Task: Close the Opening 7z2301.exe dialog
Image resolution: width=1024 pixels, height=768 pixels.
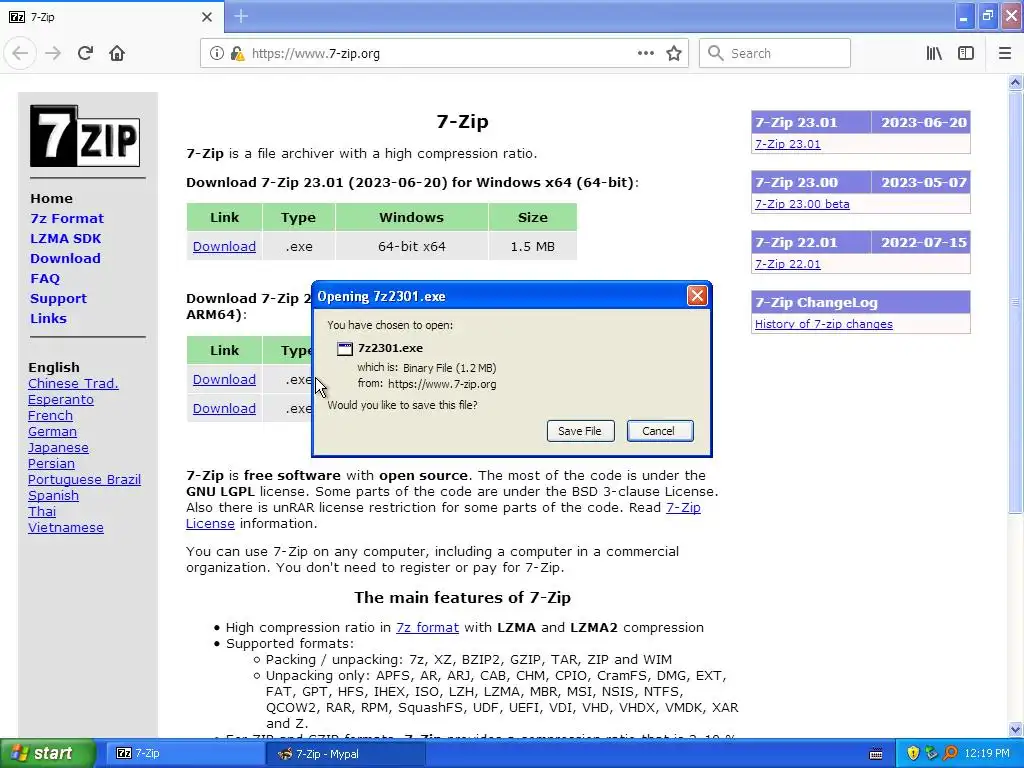Action: click(697, 296)
